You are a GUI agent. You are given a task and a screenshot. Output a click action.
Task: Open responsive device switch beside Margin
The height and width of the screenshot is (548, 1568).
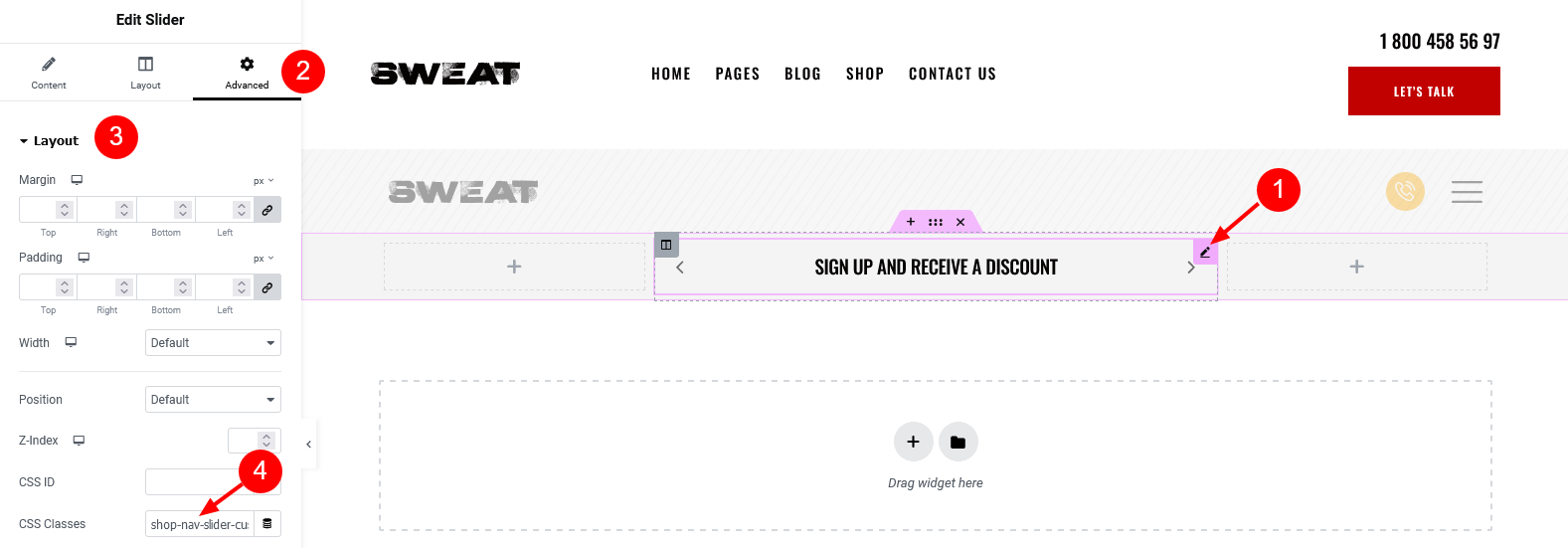point(77,180)
